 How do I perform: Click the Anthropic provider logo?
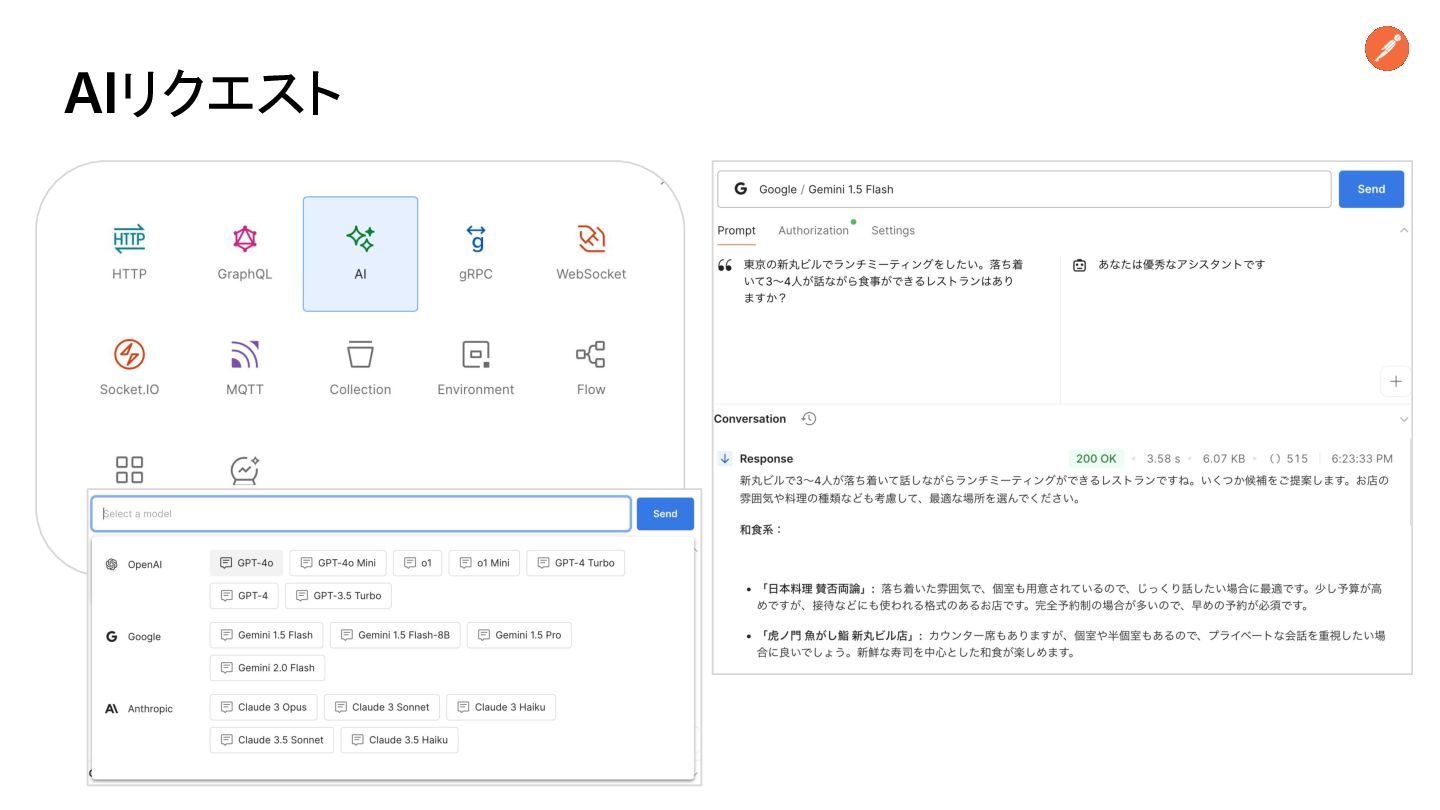112,708
